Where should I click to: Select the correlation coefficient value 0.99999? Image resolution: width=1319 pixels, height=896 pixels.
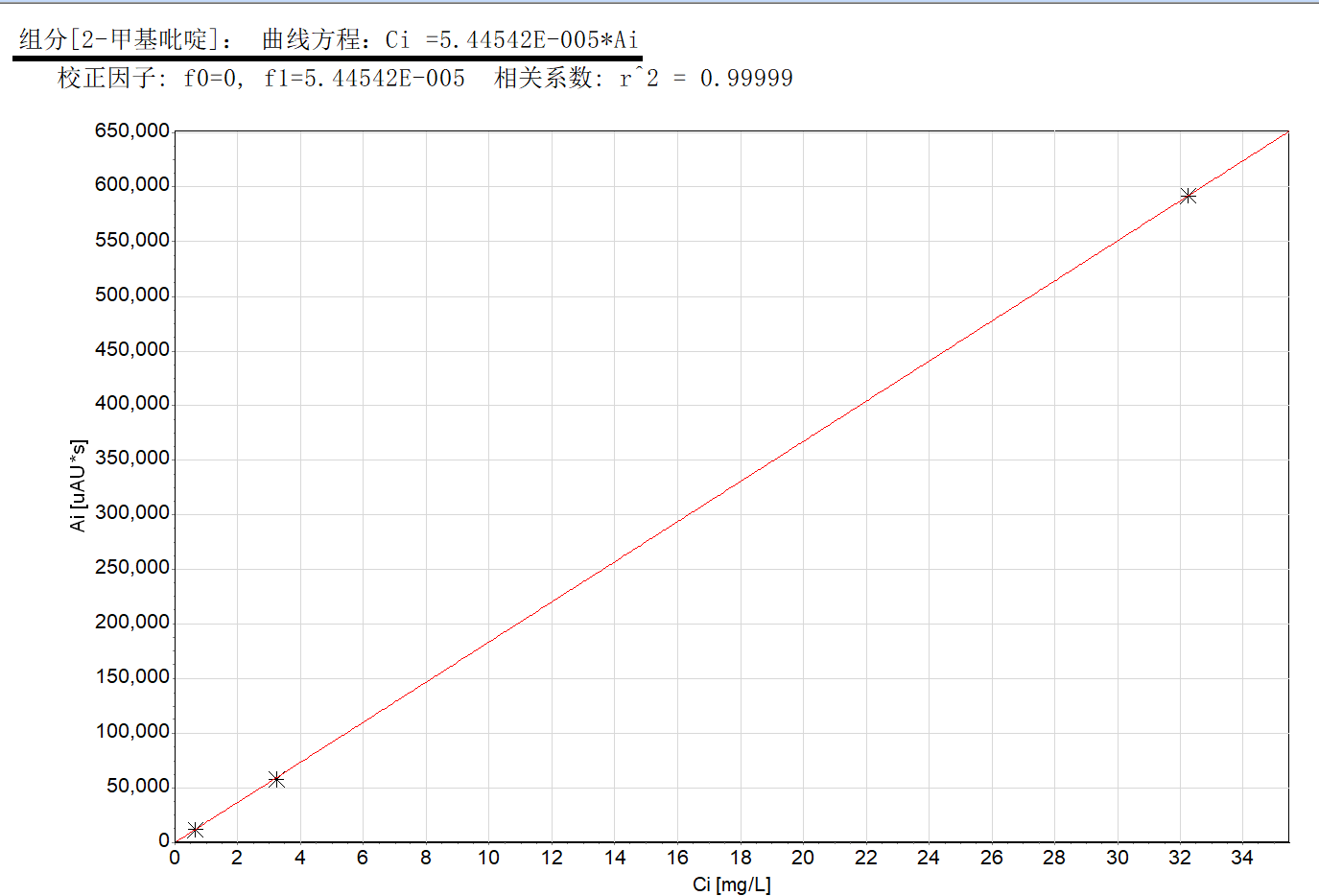746,79
